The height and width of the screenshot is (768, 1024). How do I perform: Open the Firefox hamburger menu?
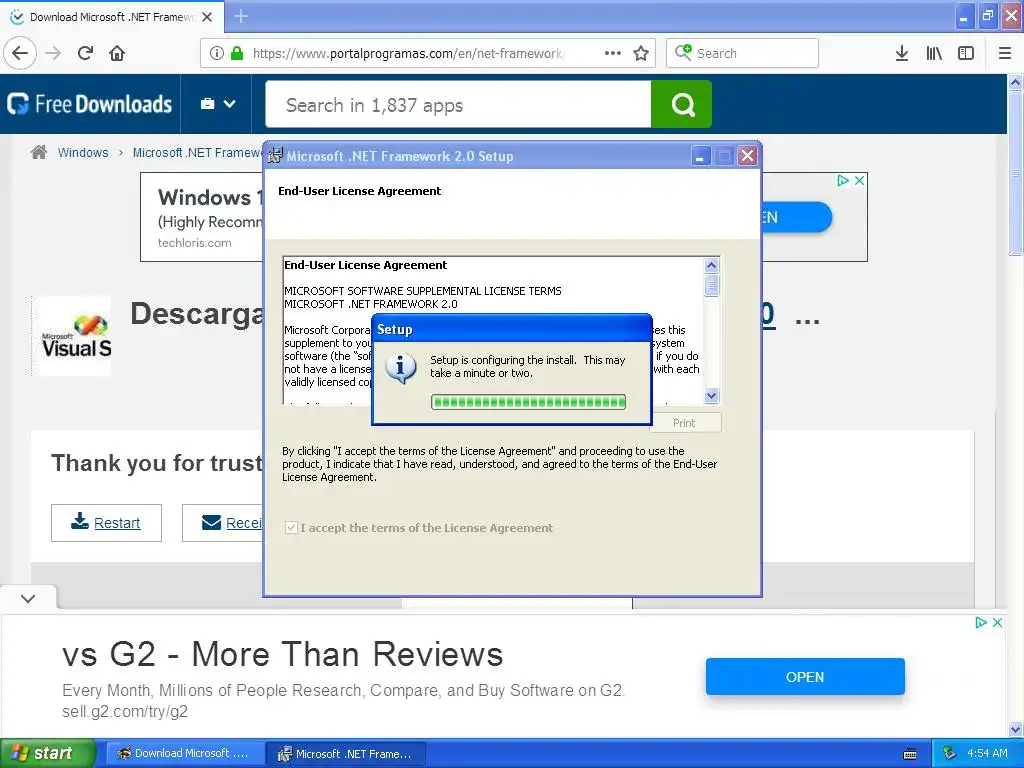(x=1005, y=53)
